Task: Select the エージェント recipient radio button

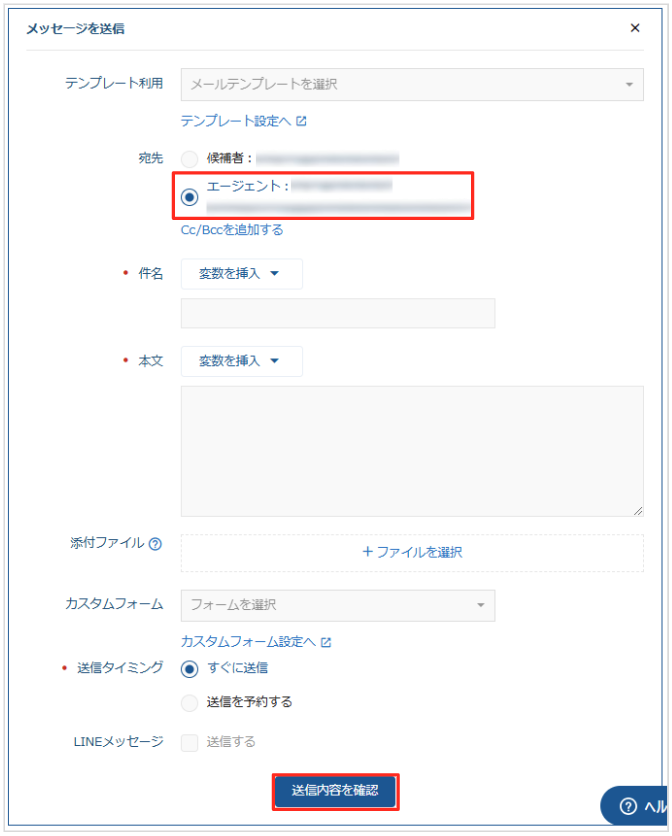Action: (x=190, y=197)
